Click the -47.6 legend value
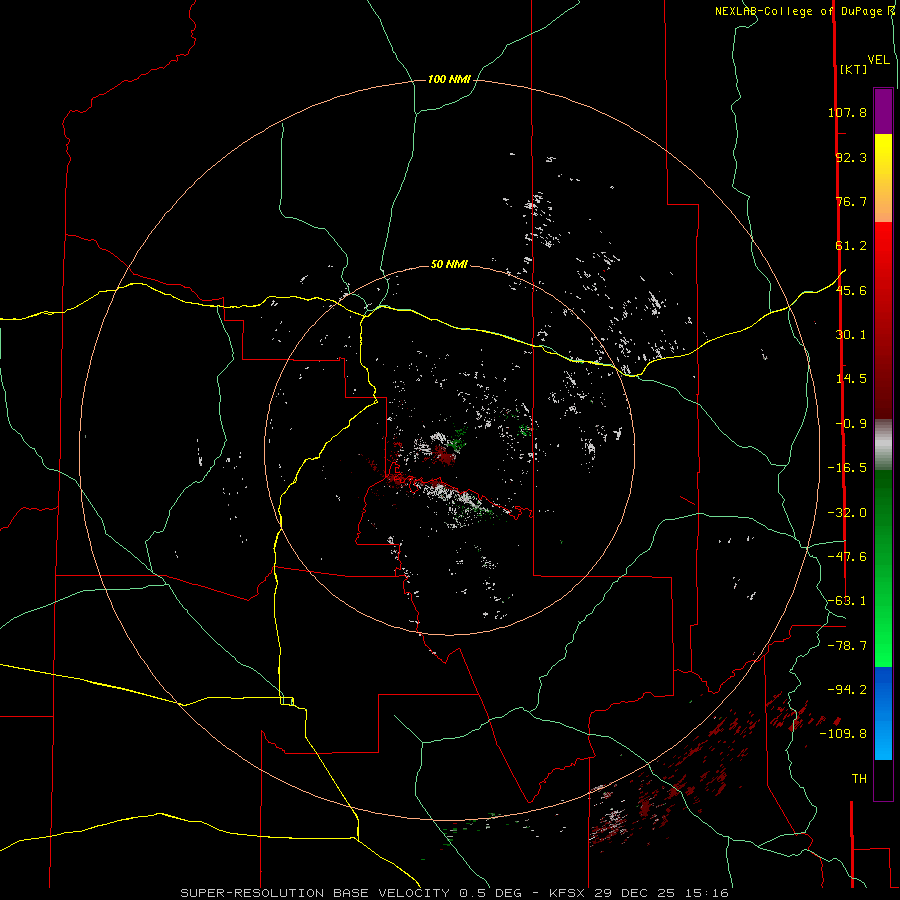Screen dimensions: 900x900 coord(847,557)
